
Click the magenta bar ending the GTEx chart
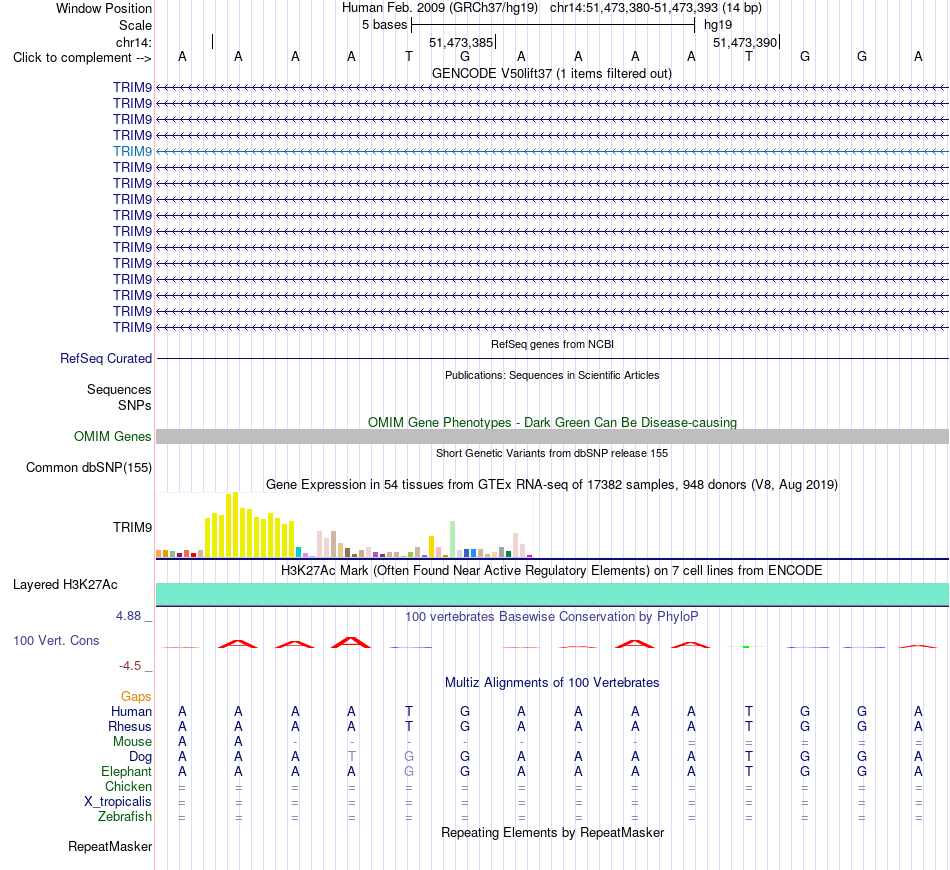[x=530, y=556]
